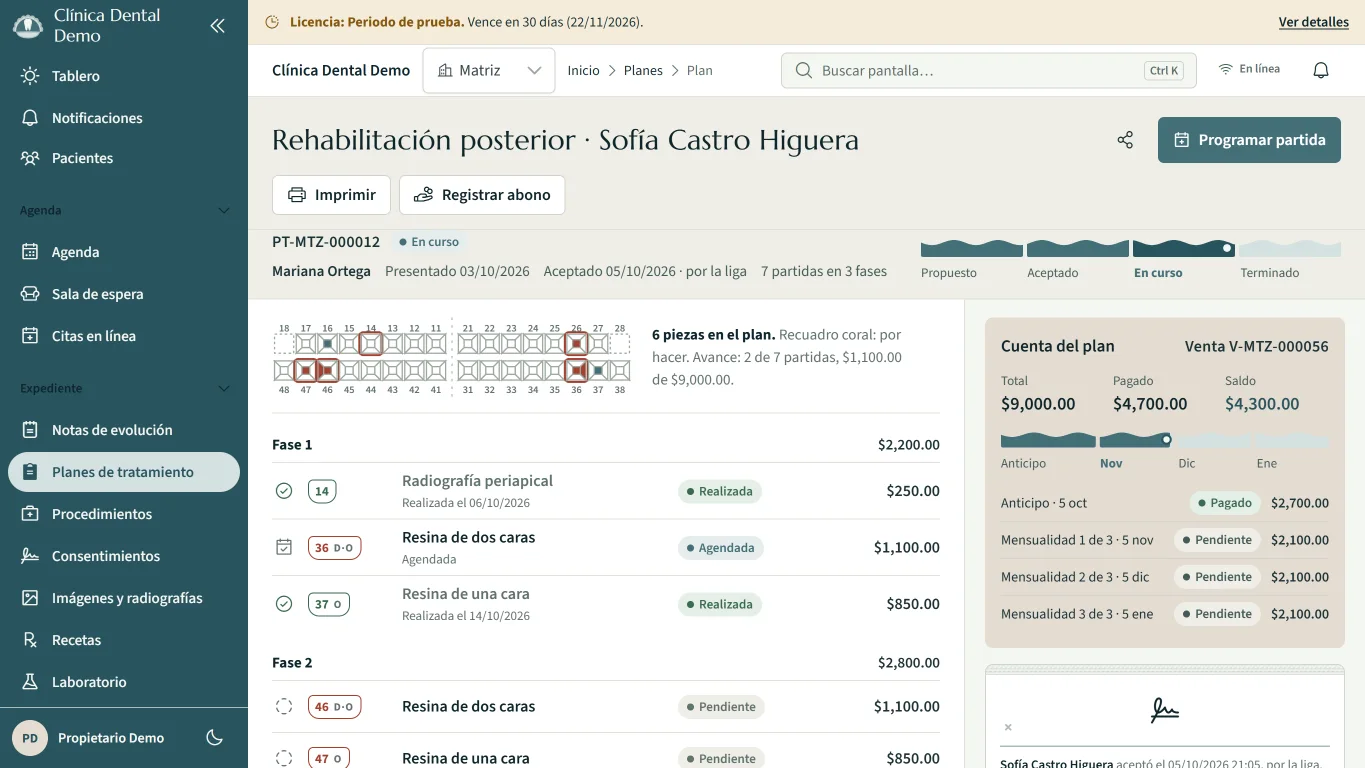Open Laboratorio in sidebar

(124, 682)
